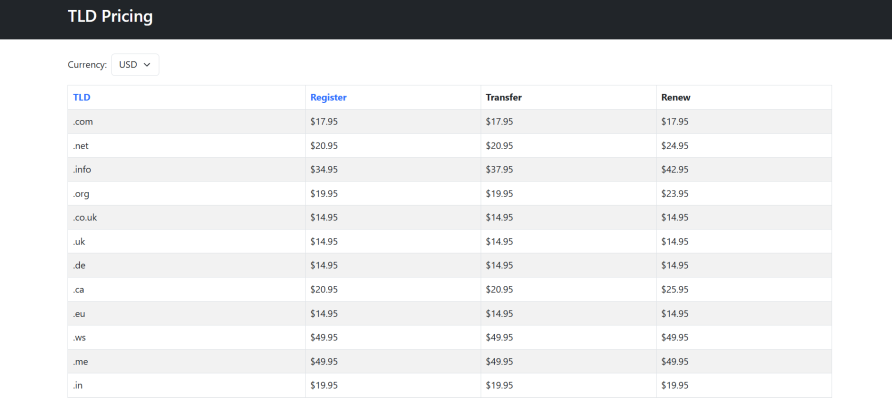Click .ca renew price $25.95
The image size is (892, 398).
click(675, 289)
